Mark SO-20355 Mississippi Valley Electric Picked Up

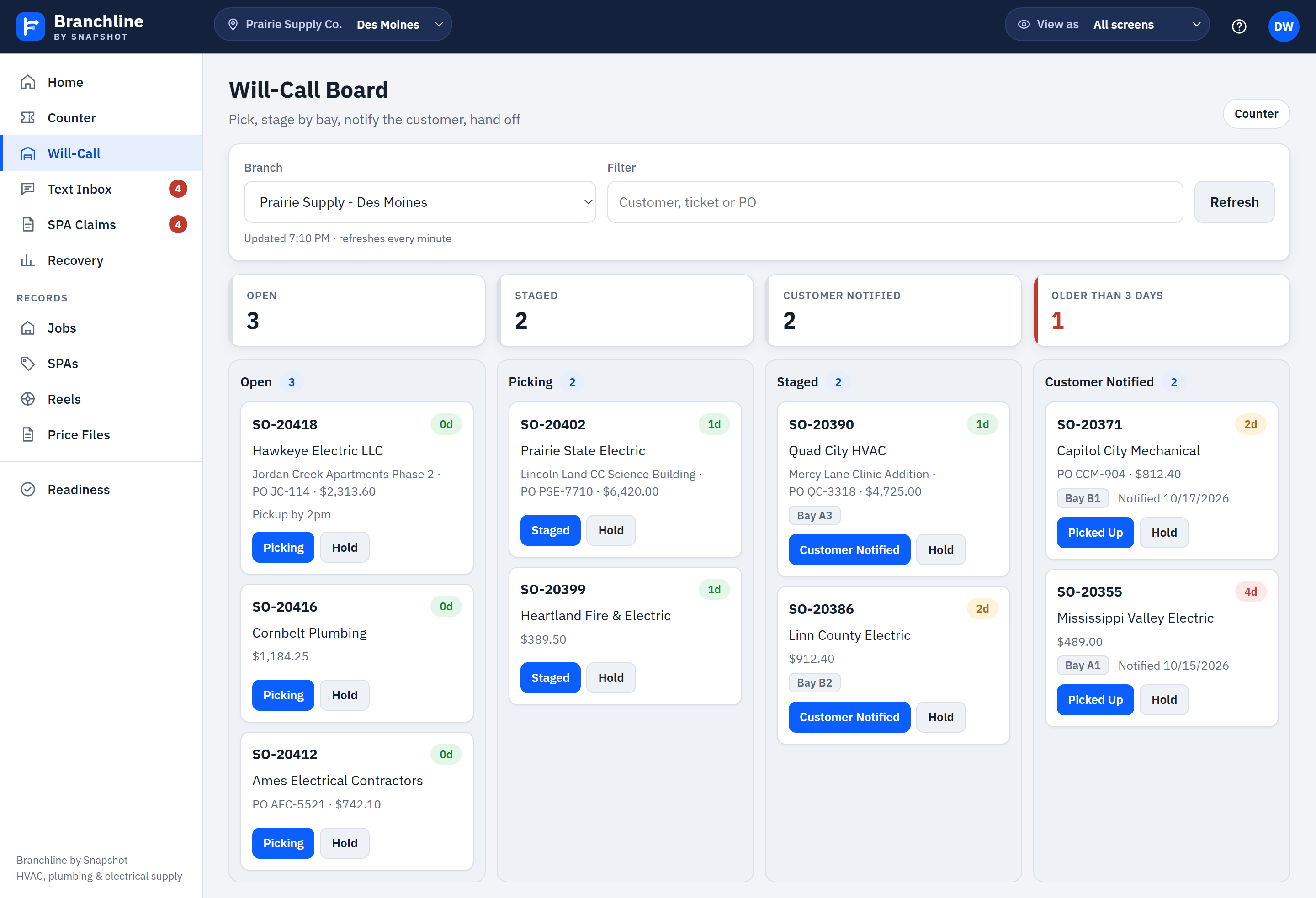pos(1095,700)
